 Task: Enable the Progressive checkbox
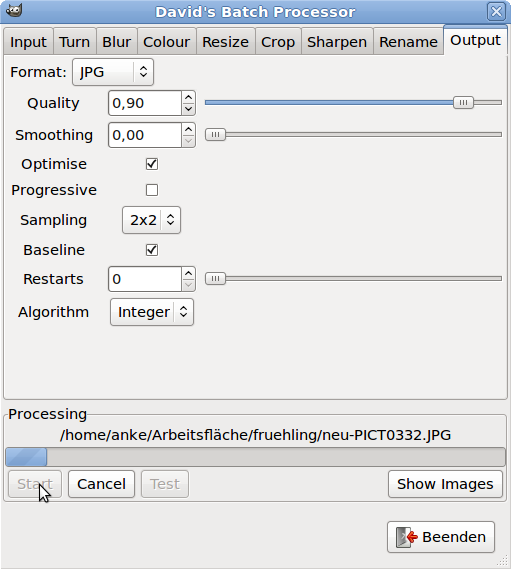(x=152, y=190)
